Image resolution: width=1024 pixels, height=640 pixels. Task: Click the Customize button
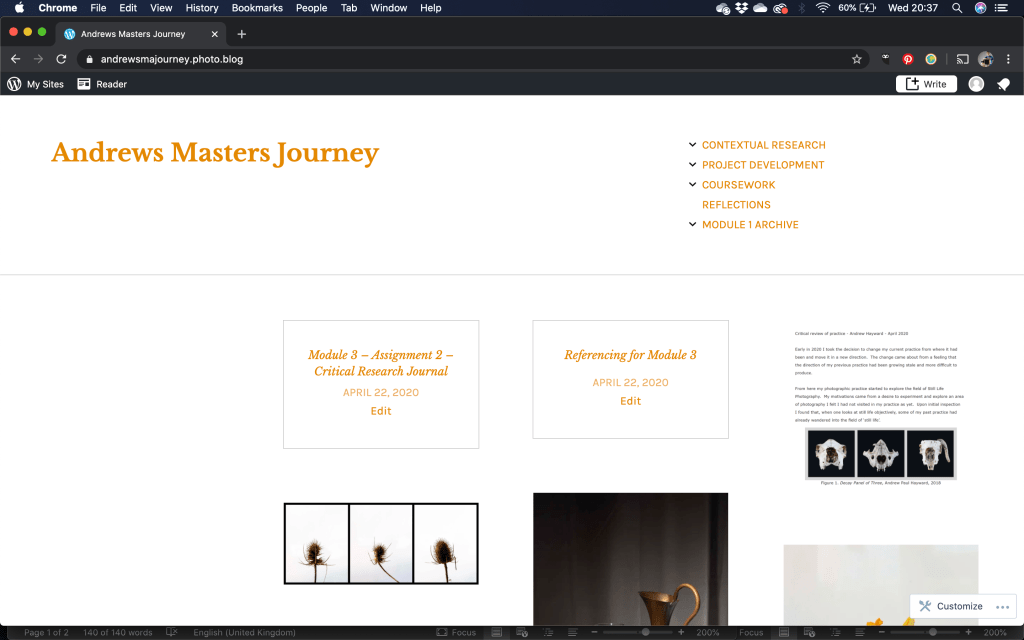click(950, 606)
